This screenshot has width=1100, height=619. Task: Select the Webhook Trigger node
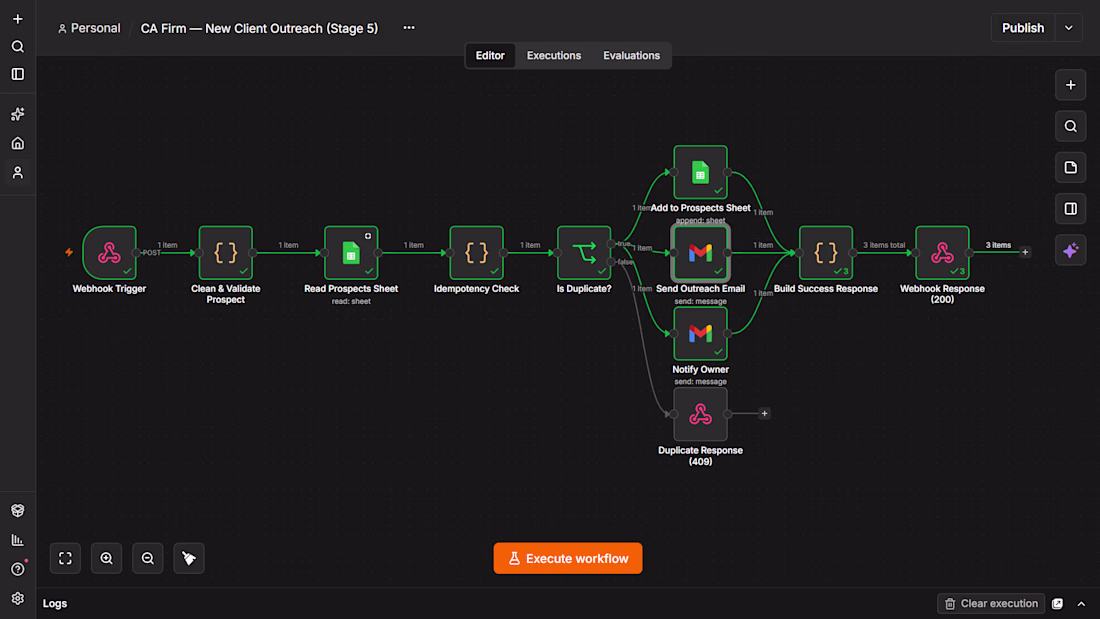tap(109, 253)
